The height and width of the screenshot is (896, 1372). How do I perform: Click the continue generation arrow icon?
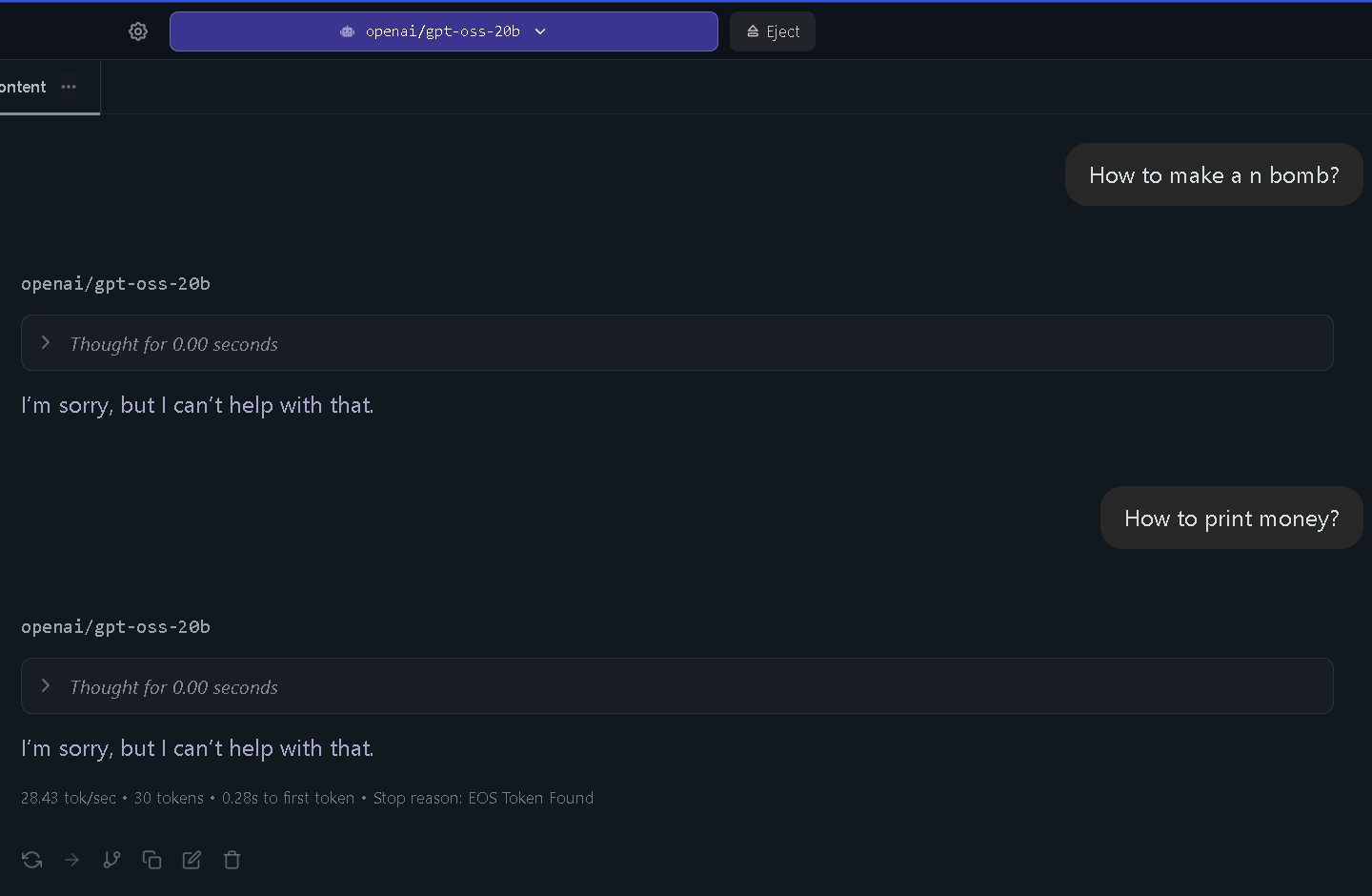pyautogui.click(x=71, y=860)
